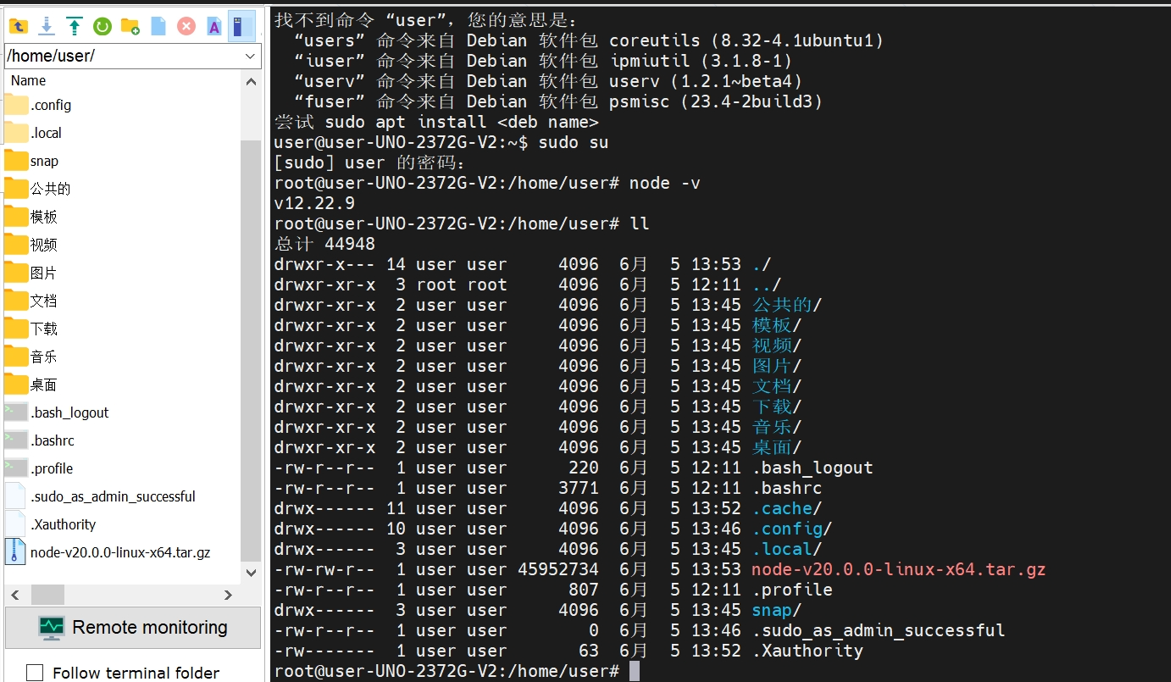Open the text editor icon with letter A
1171x682 pixels.
point(213,25)
